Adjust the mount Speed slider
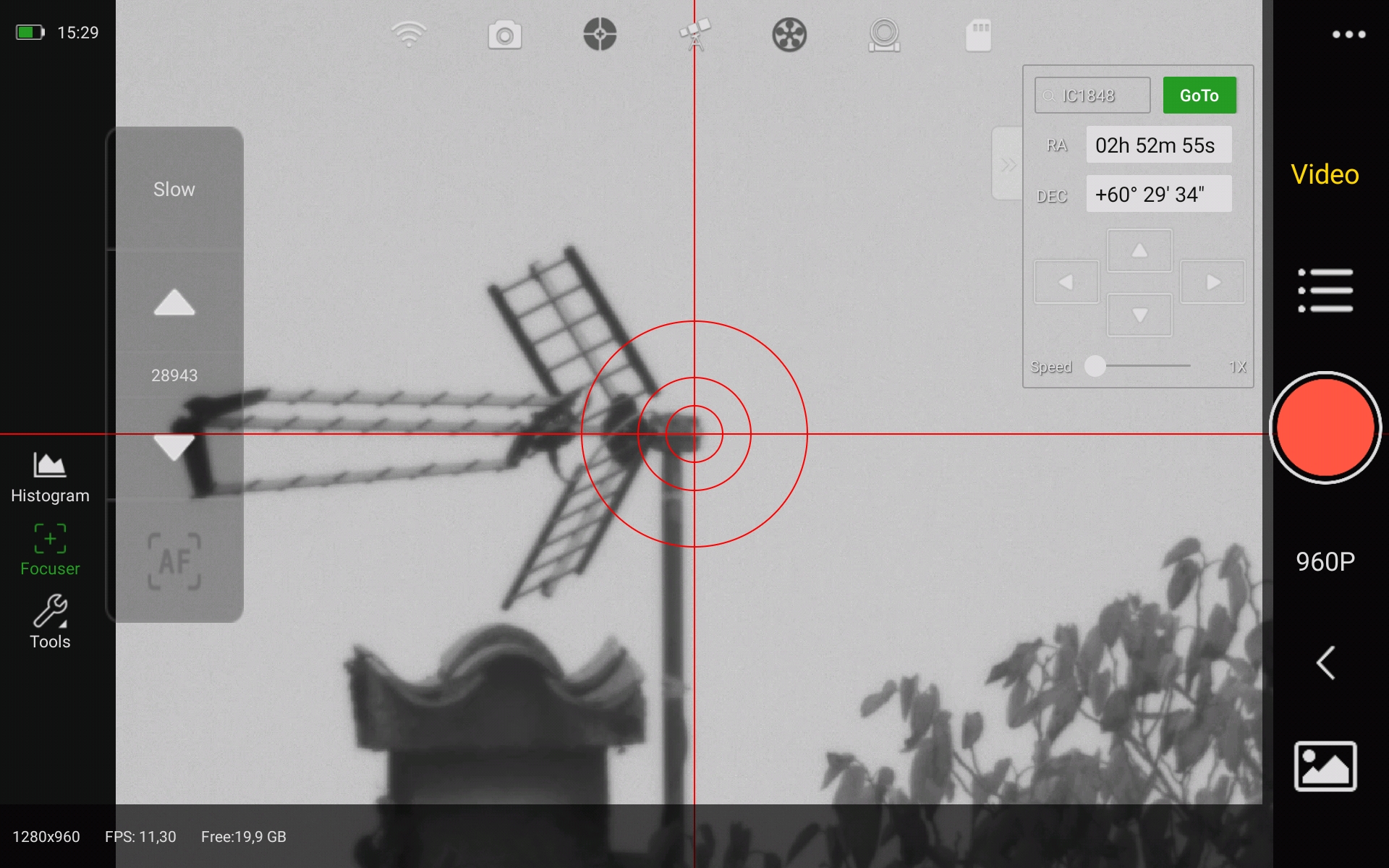The width and height of the screenshot is (1389, 868). click(1096, 367)
